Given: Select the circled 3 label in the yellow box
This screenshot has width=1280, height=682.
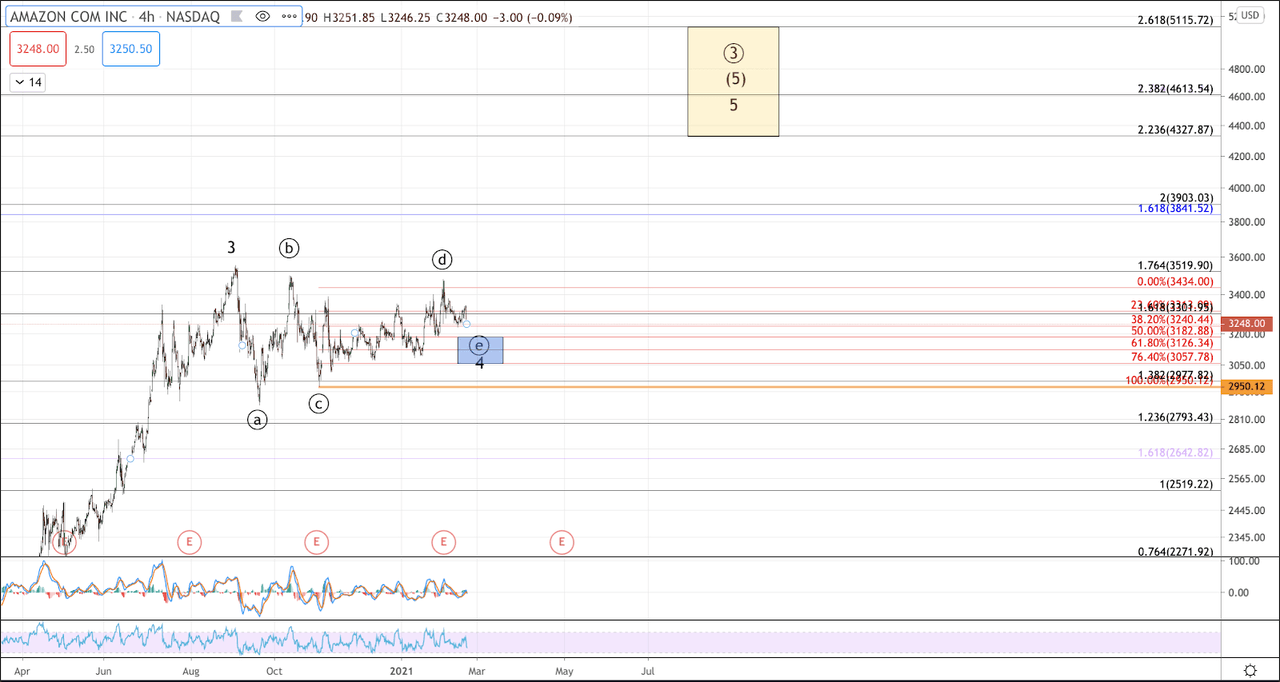Looking at the screenshot, I should click(x=734, y=53).
